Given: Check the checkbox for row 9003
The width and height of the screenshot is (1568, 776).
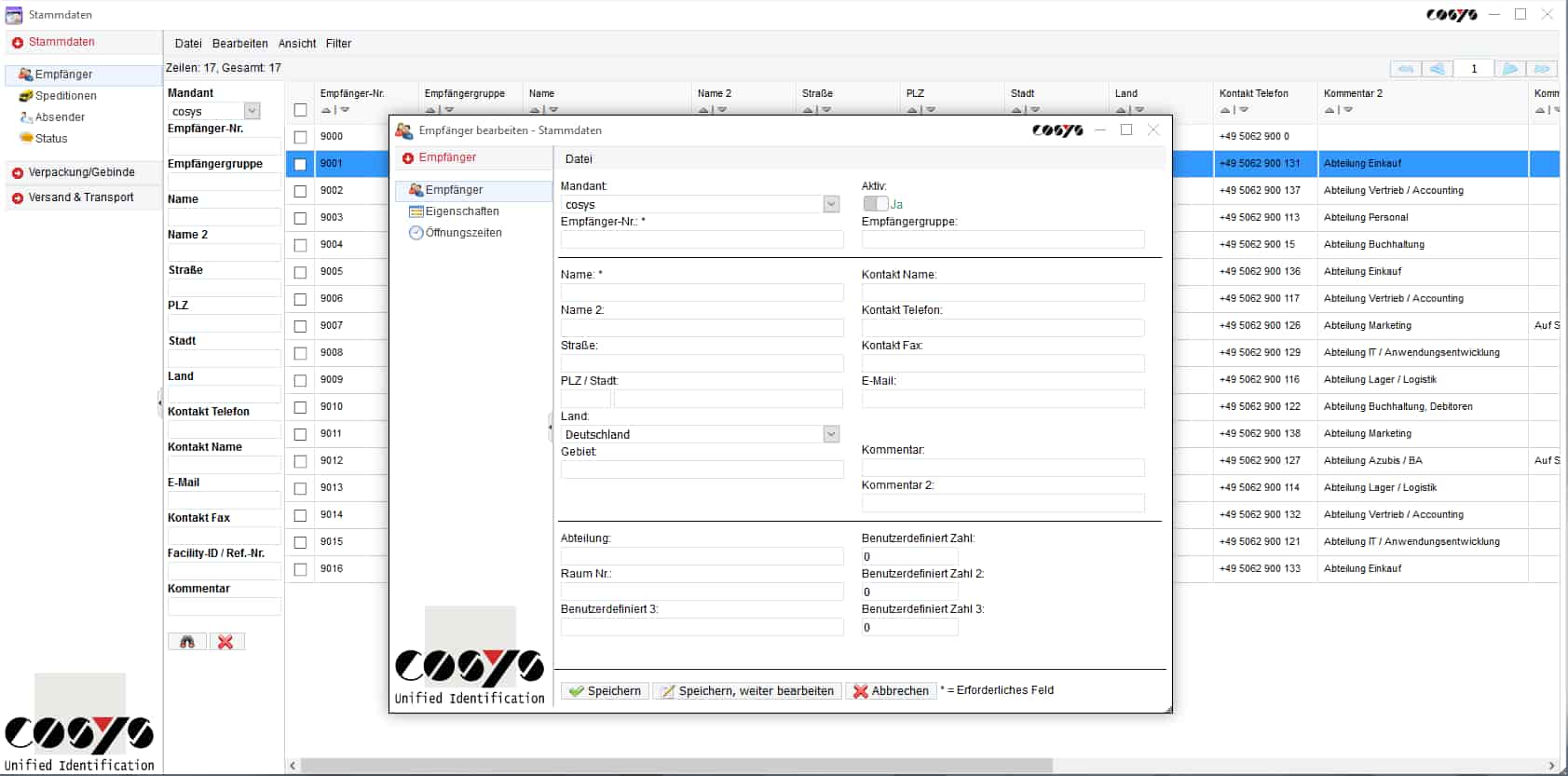Looking at the screenshot, I should pos(300,218).
